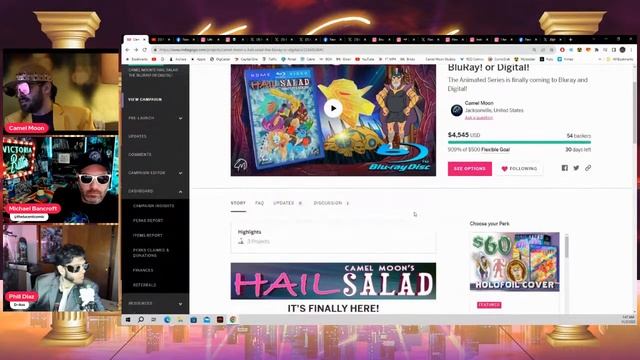640x360 pixels.
Task: Click the browser profile avatar icon
Action: (622, 50)
